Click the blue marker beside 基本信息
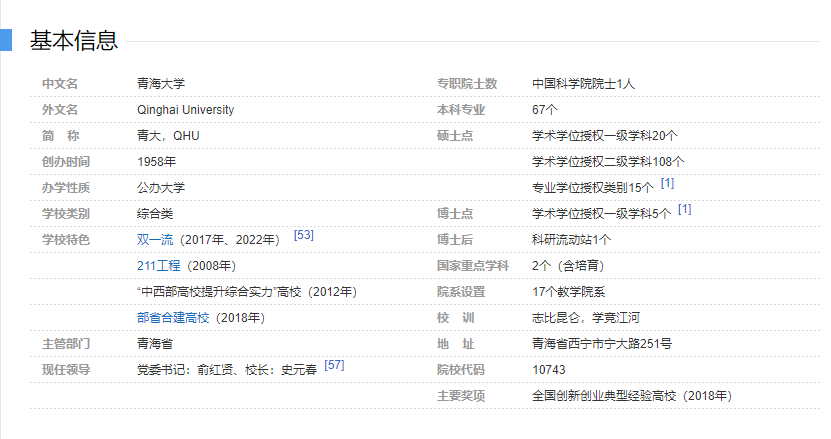 pyautogui.click(x=5, y=40)
